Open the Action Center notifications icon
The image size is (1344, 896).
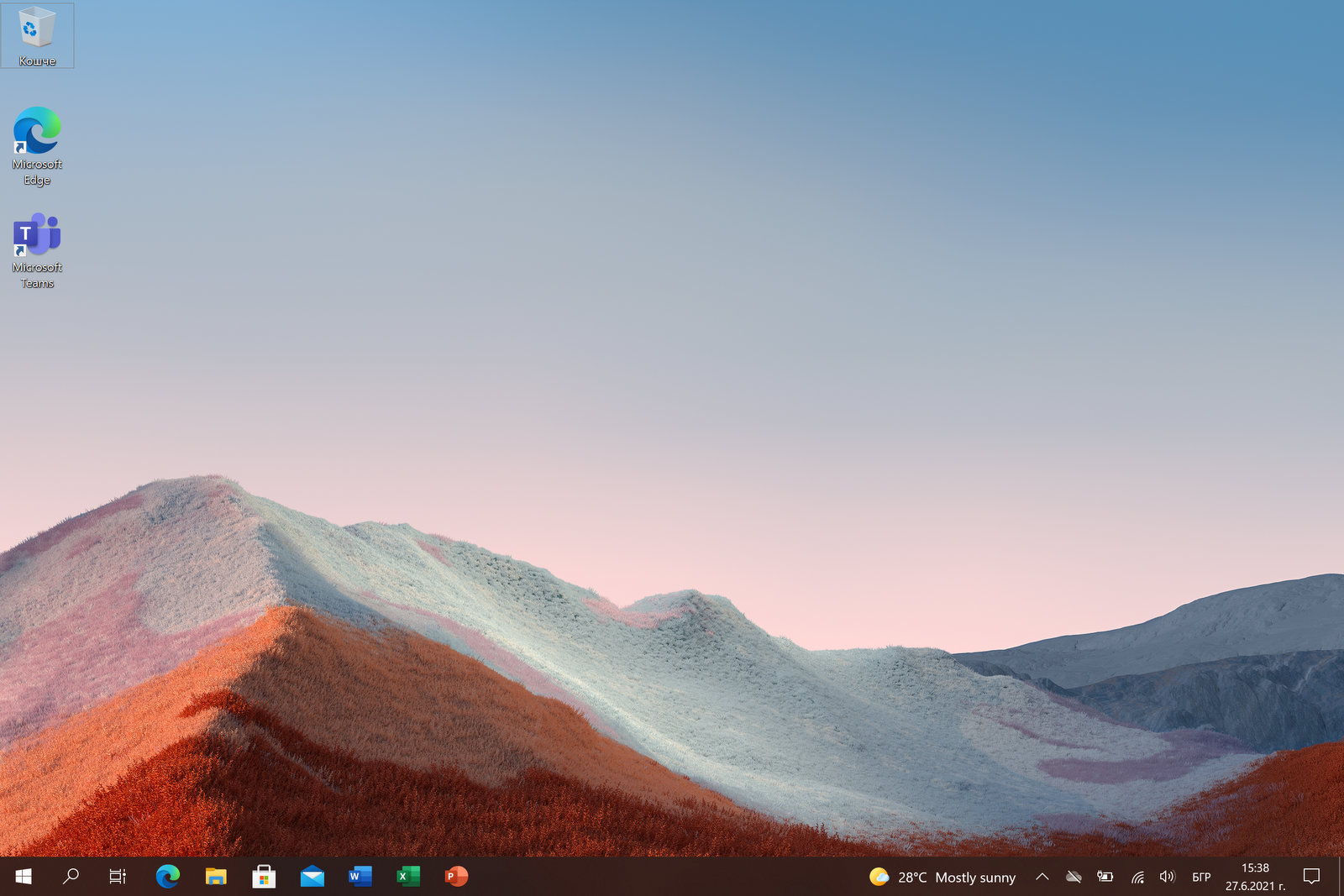(1311, 877)
